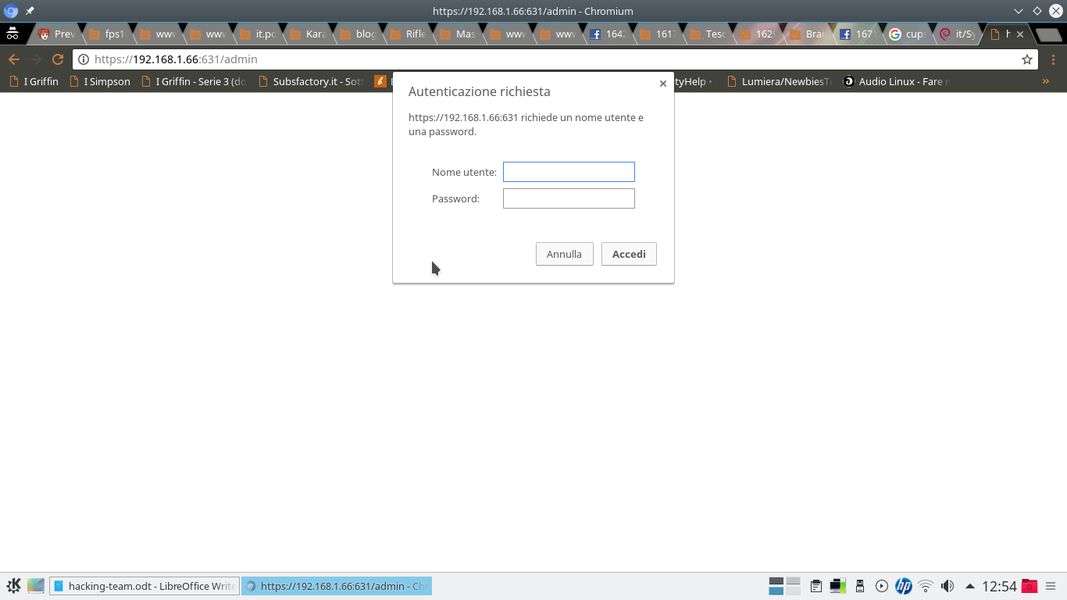The height and width of the screenshot is (600, 1067).
Task: Click the browser back arrow
Action: pos(14,59)
